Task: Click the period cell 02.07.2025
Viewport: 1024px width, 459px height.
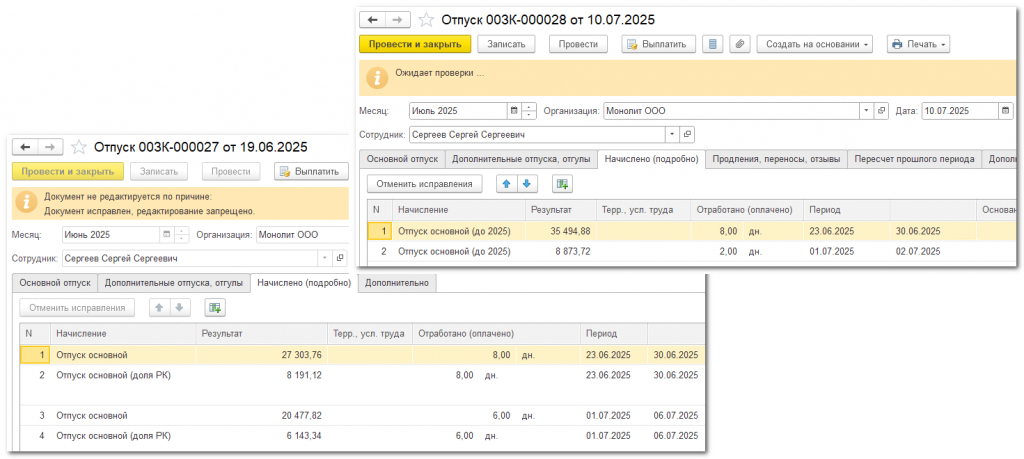Action: (933, 251)
